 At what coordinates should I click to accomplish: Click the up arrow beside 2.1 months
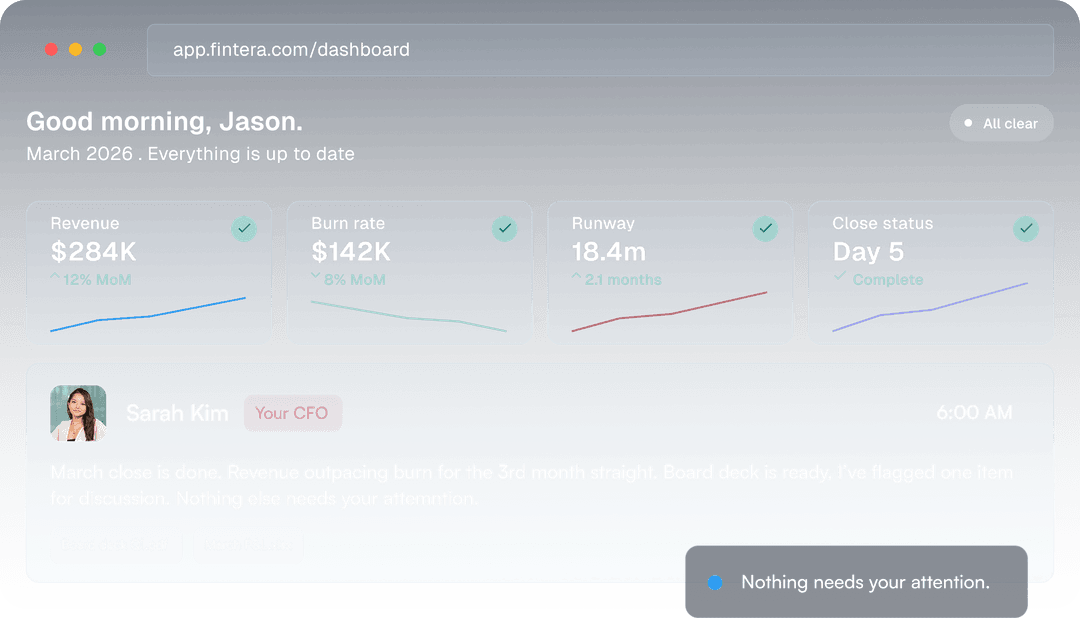pyautogui.click(x=577, y=277)
